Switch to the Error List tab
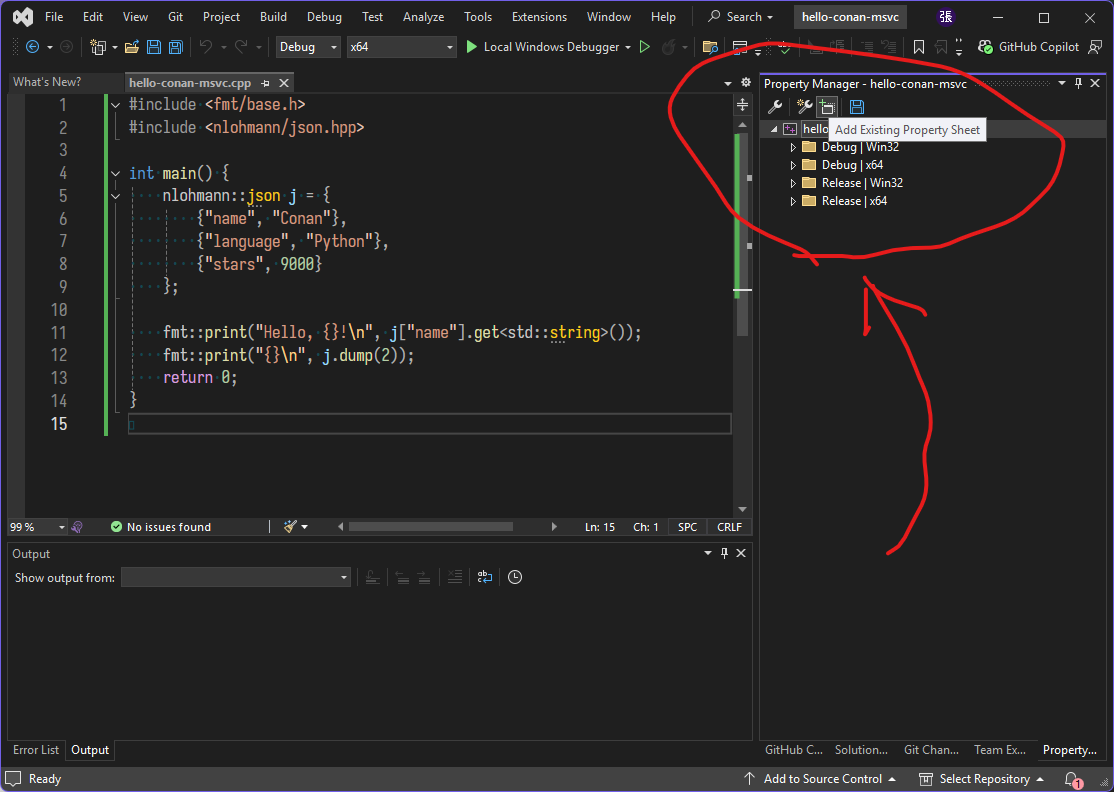The height and width of the screenshot is (792, 1114). (x=36, y=750)
